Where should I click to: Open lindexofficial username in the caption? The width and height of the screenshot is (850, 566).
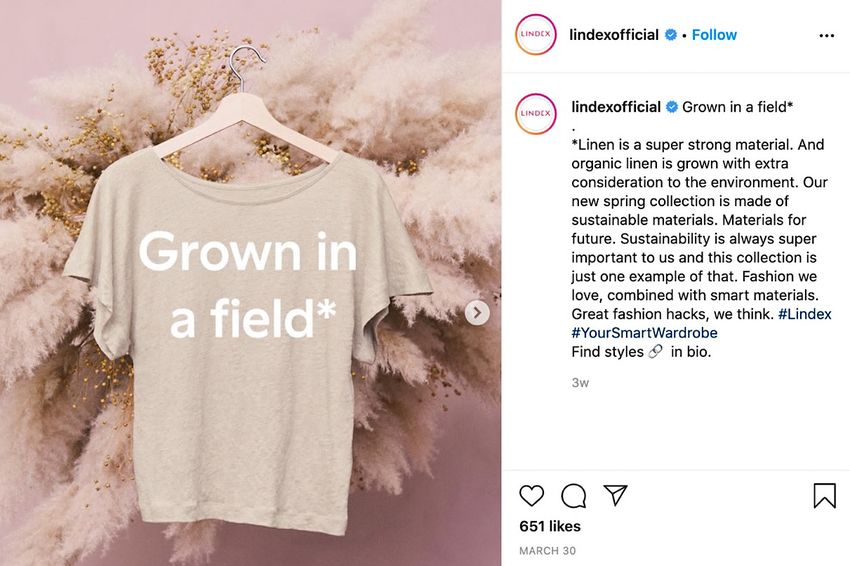click(x=616, y=107)
